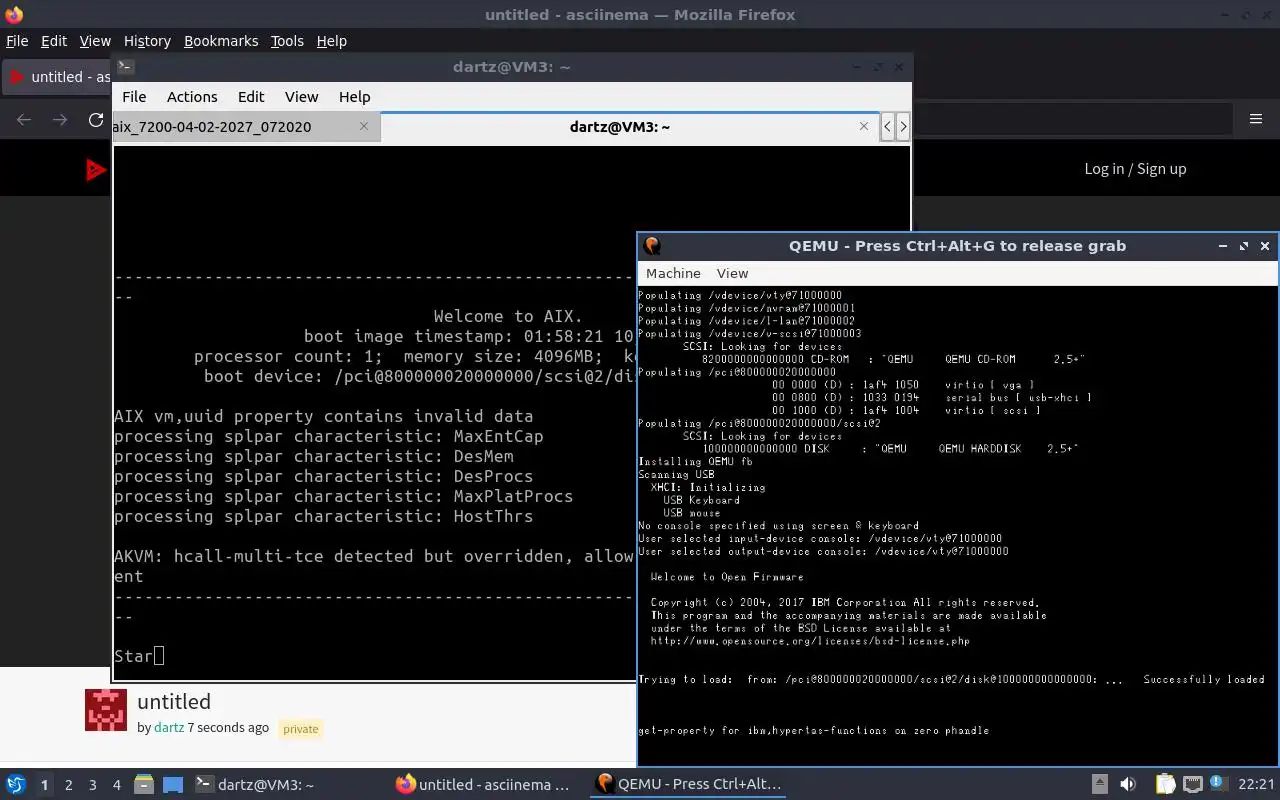This screenshot has width=1280, height=800.
Task: Click the terminal window title bar icon
Action: (x=125, y=67)
